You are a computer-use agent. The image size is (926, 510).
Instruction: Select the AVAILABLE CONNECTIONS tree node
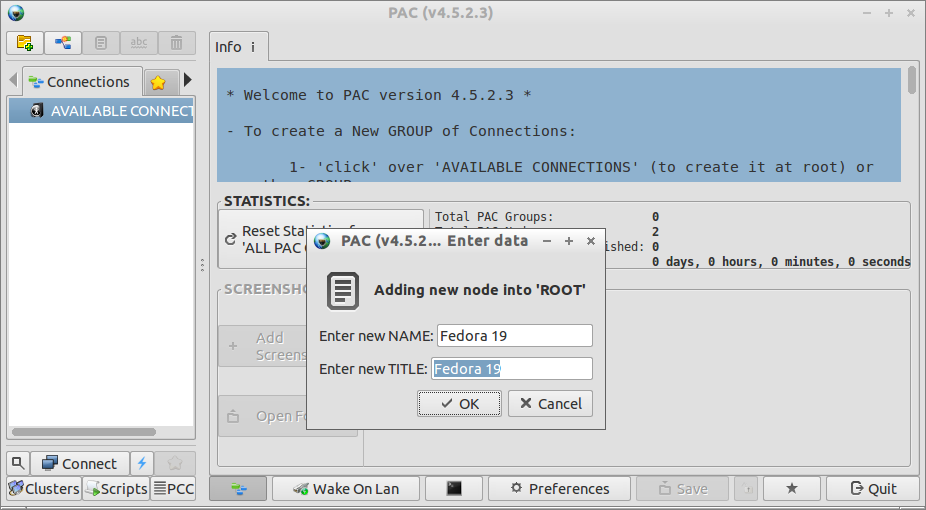[x=101, y=111]
